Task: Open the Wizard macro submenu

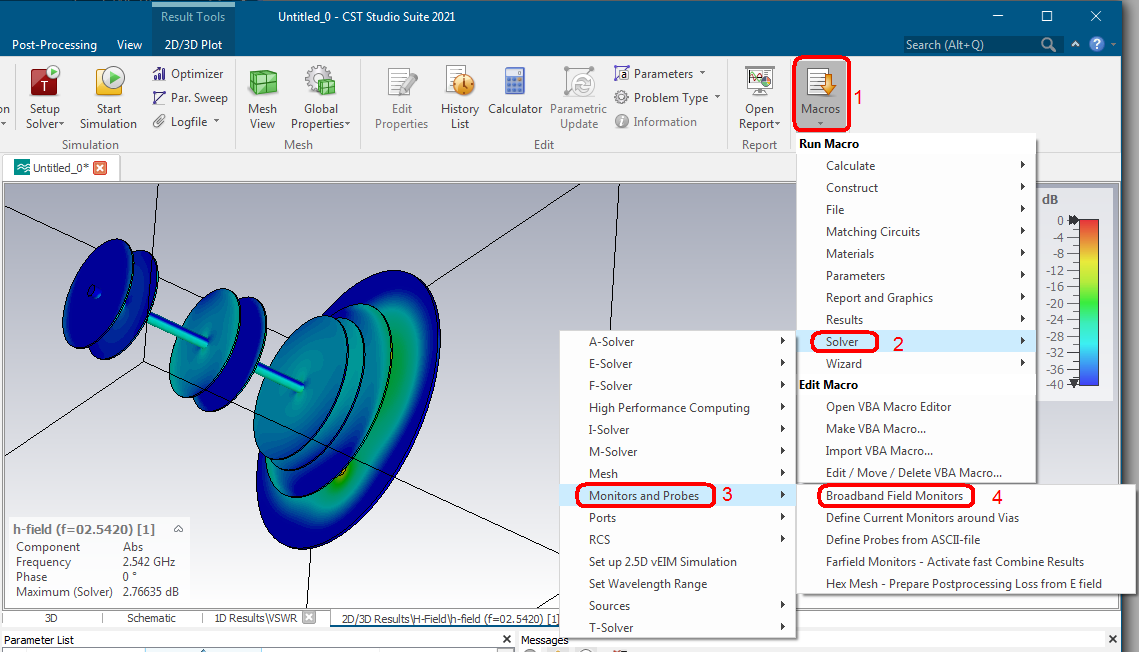Action: coord(917,364)
